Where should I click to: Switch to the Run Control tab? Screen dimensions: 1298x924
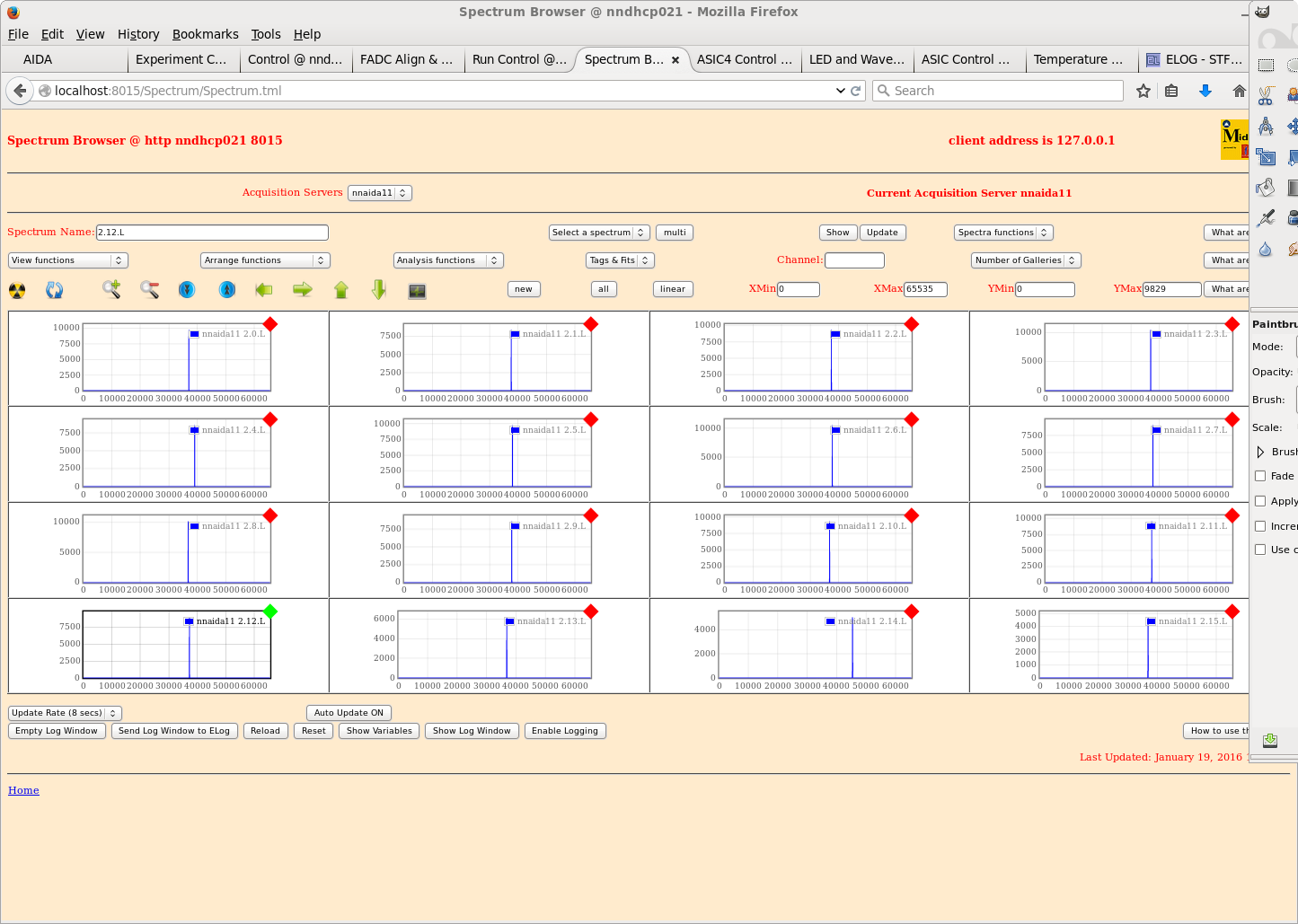pos(518,59)
